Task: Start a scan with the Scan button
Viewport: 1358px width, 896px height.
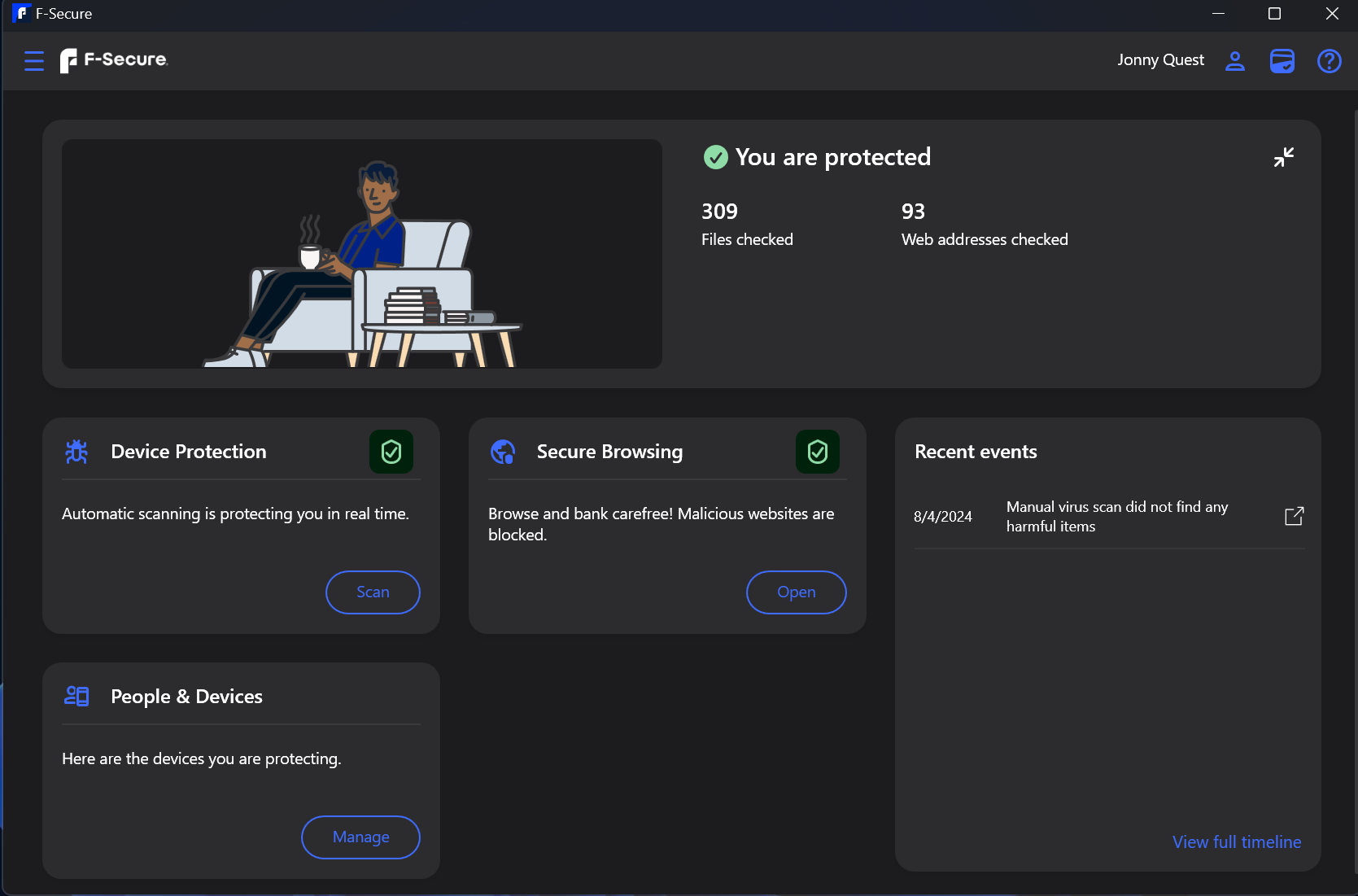Action: [x=373, y=592]
